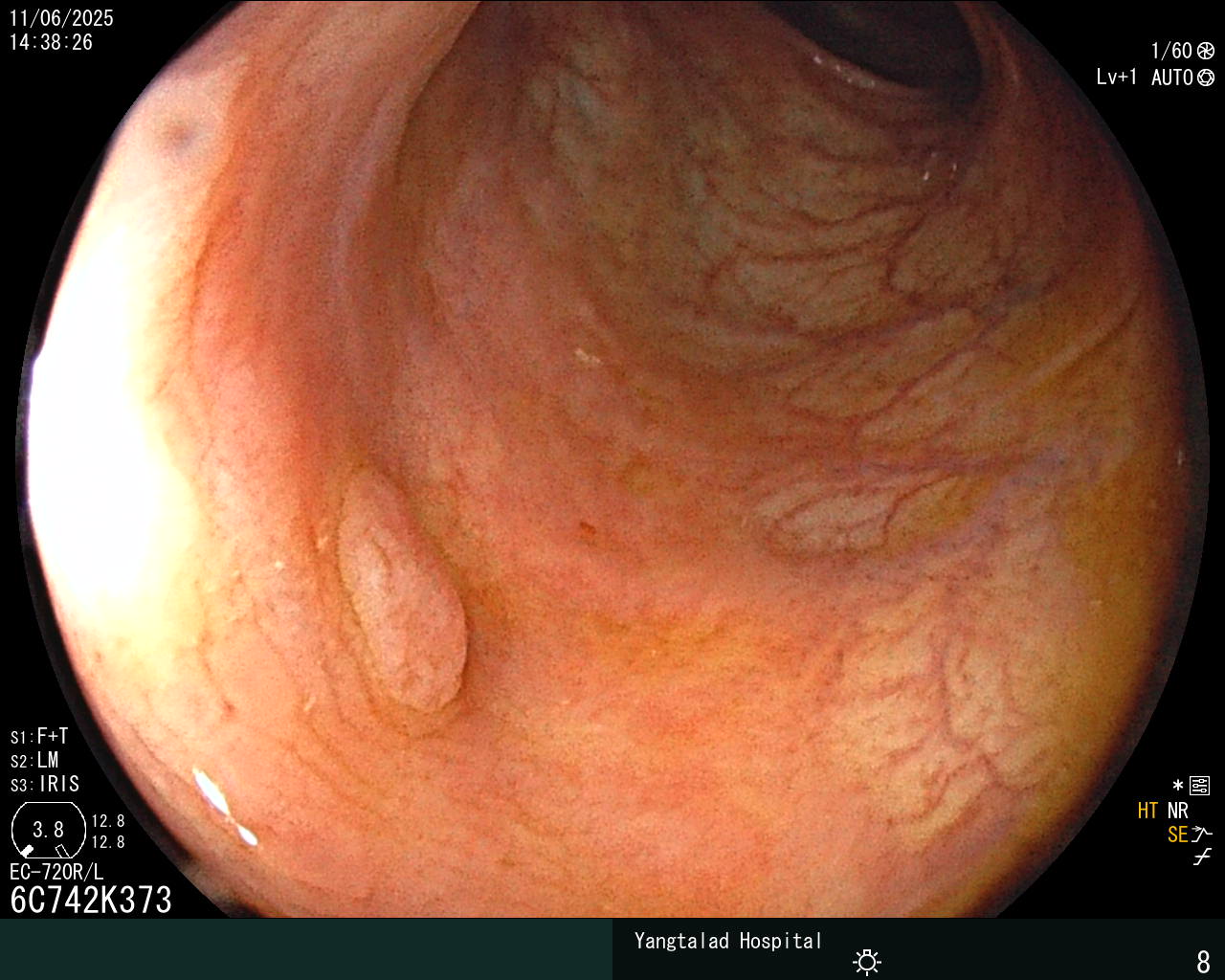Click the brightness sun icon in bottom bar
The image size is (1225, 980).
[867, 962]
